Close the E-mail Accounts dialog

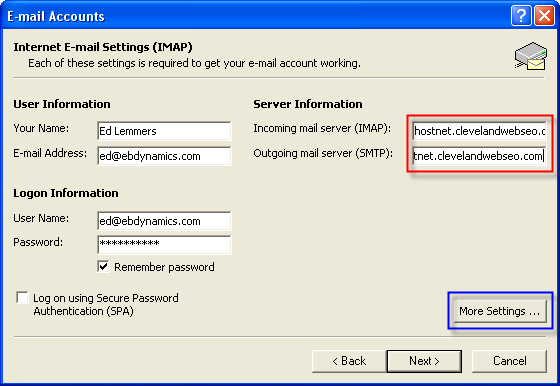pos(544,16)
